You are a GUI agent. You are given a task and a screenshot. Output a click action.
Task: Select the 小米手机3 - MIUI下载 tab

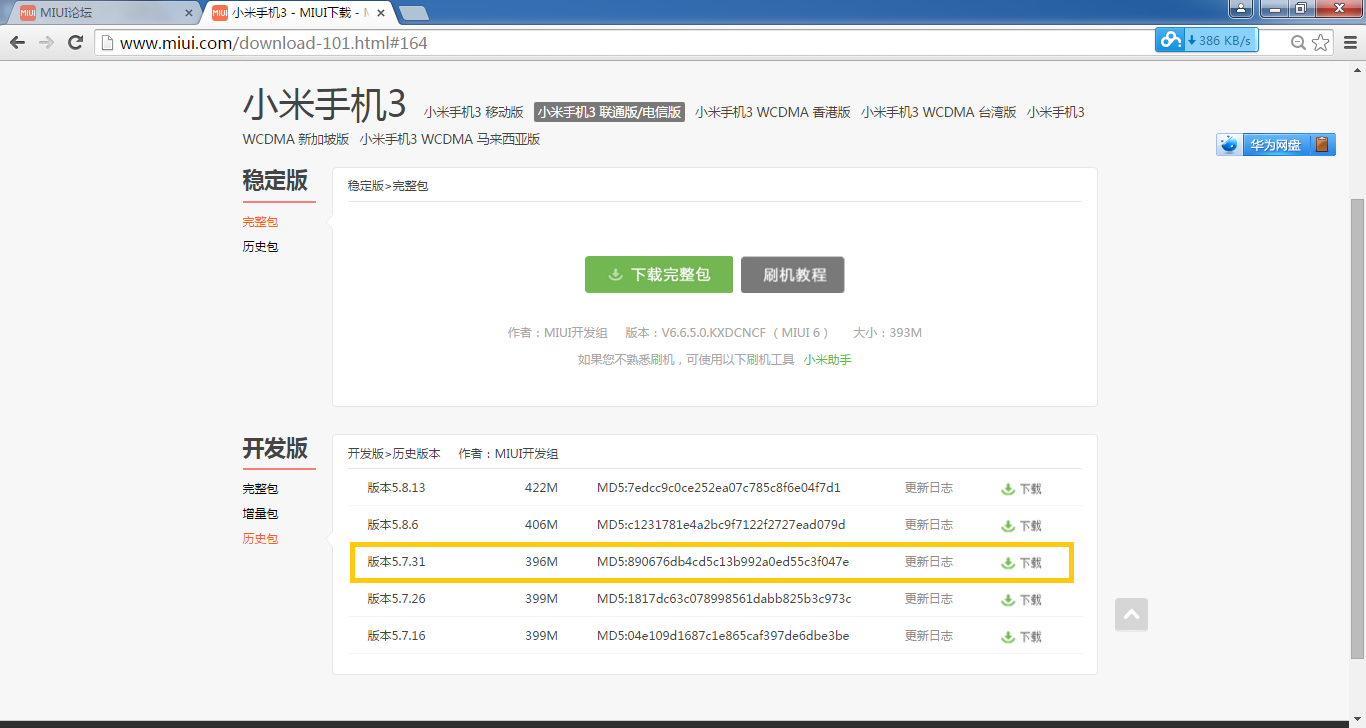(298, 13)
